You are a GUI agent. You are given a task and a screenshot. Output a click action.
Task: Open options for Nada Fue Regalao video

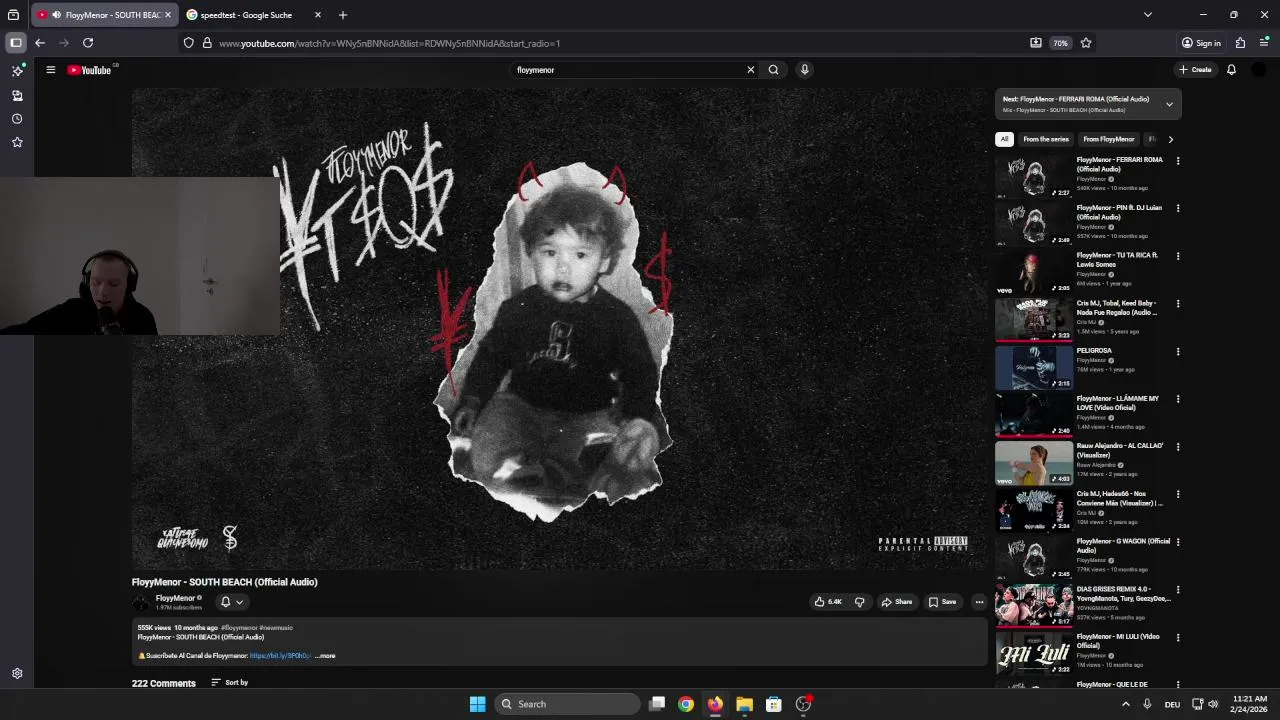[x=1178, y=304]
